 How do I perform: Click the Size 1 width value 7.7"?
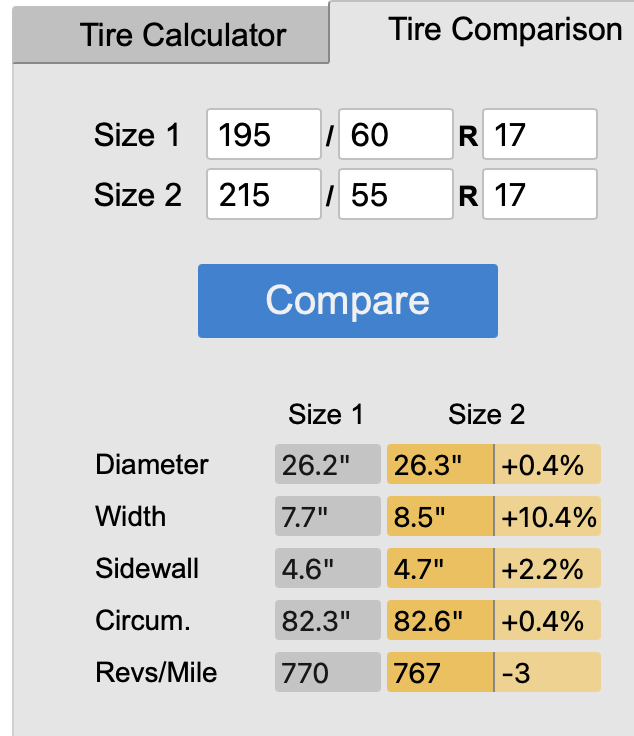point(328,517)
